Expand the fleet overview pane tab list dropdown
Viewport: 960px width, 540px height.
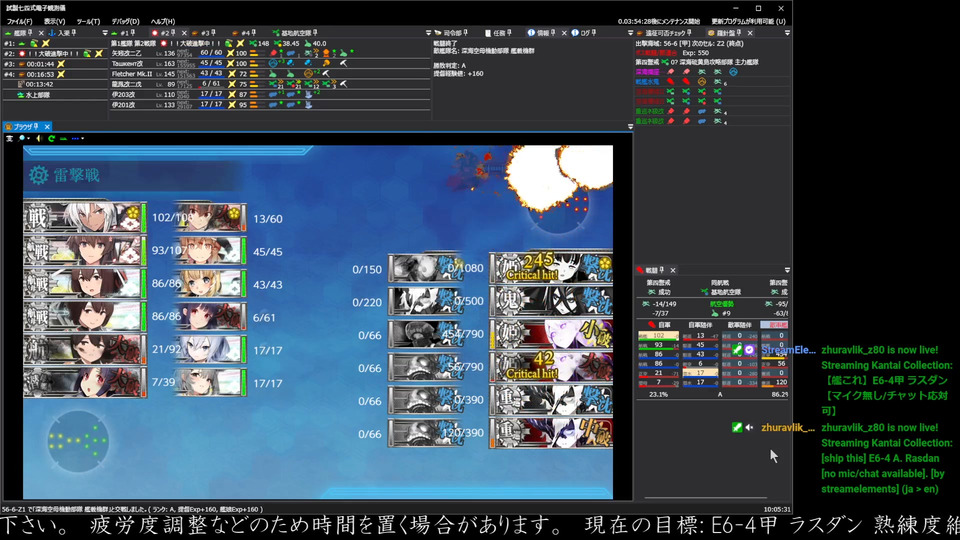[105, 33]
